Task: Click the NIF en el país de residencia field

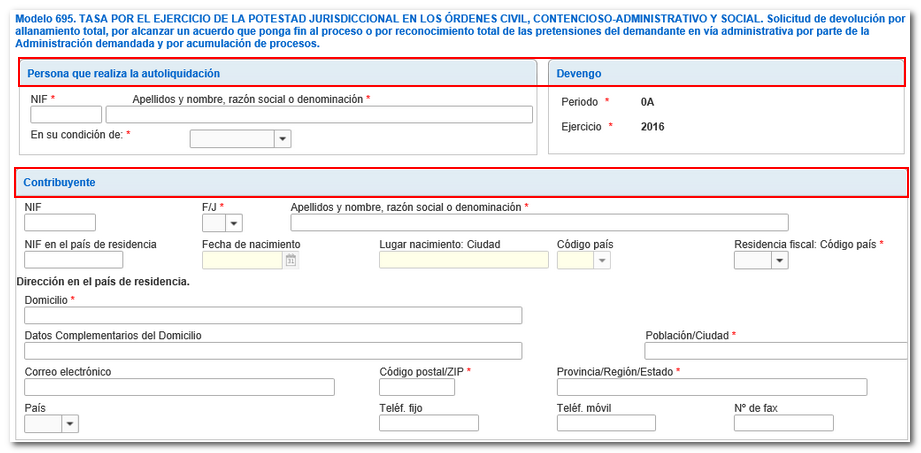Action: pyautogui.click(x=73, y=260)
